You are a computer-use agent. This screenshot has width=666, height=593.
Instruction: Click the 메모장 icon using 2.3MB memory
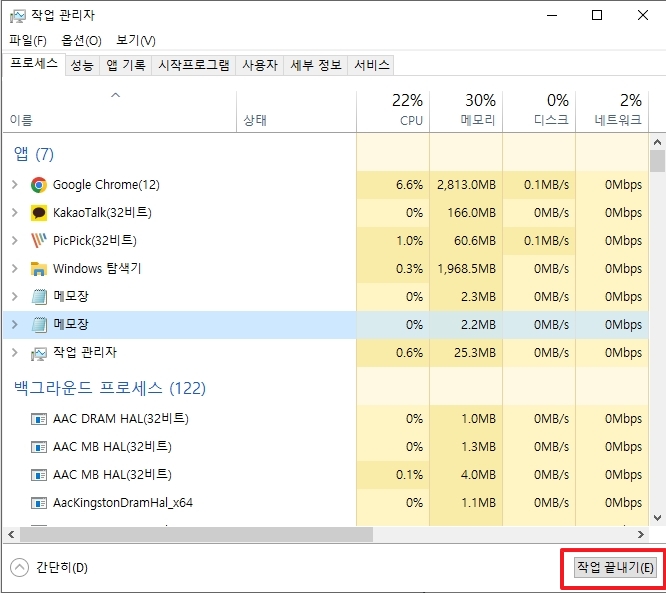click(x=39, y=296)
